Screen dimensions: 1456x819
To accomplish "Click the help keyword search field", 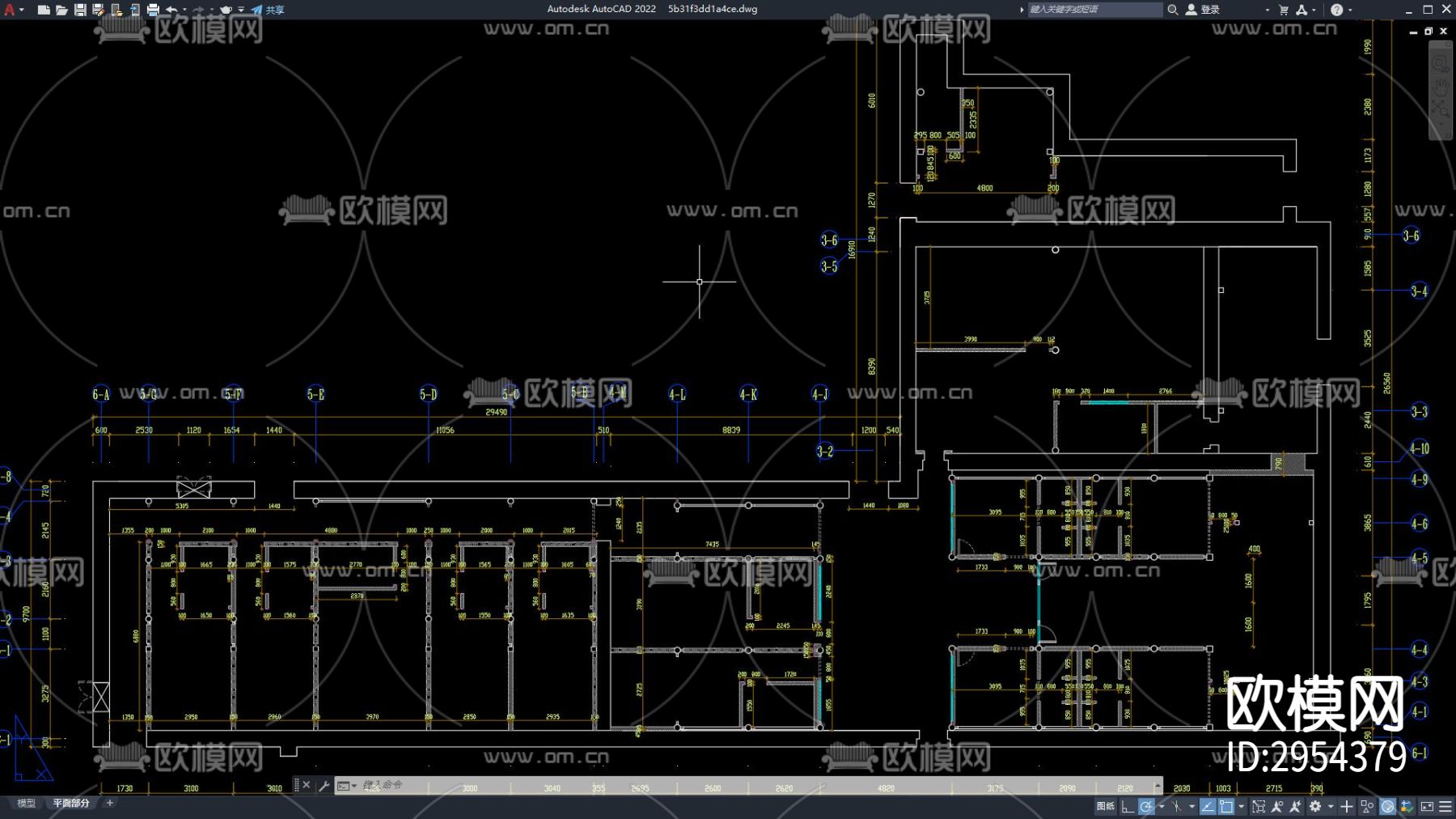I will [x=1094, y=10].
